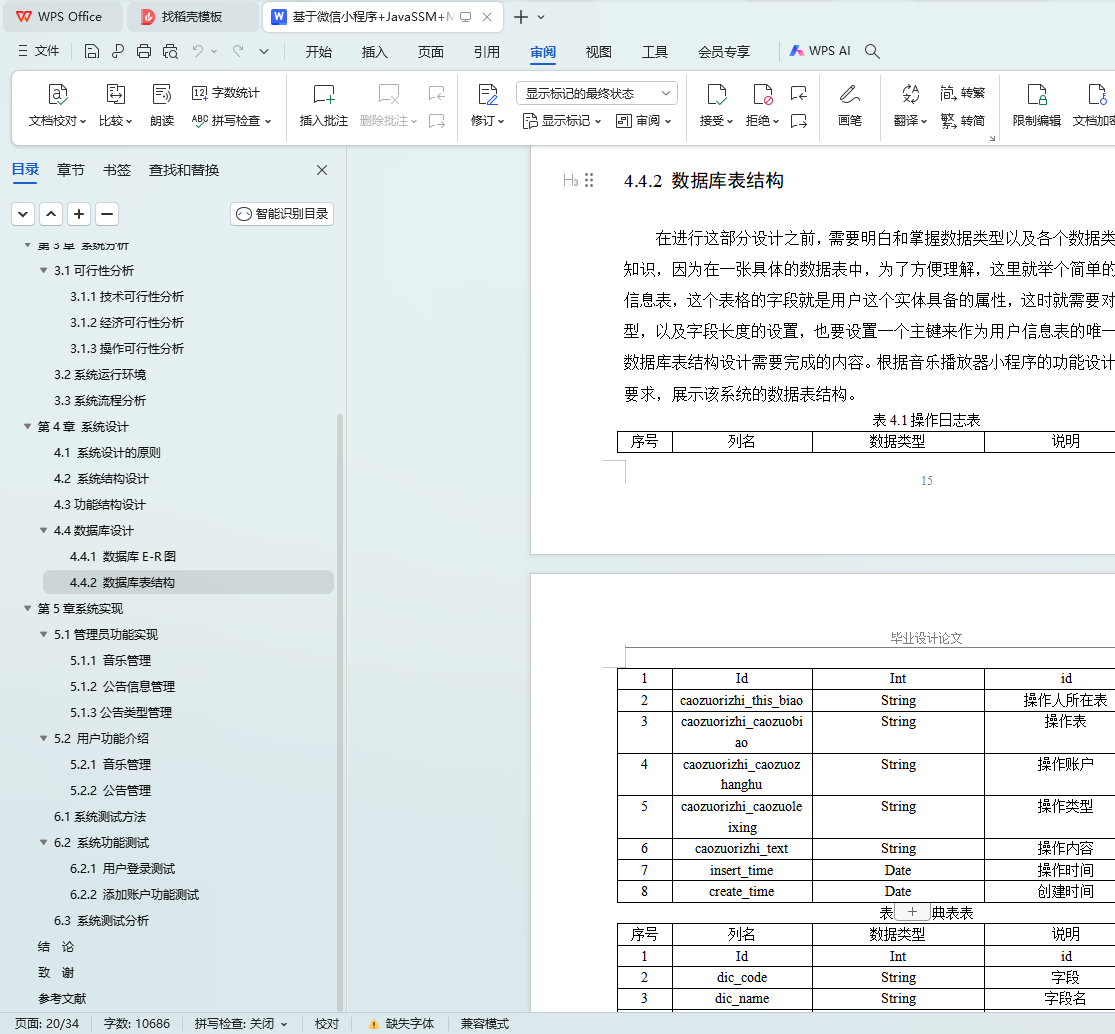This screenshot has width=1115, height=1034.
Task: Click page count 页面: 20/34 in status bar
Action: (47, 1024)
